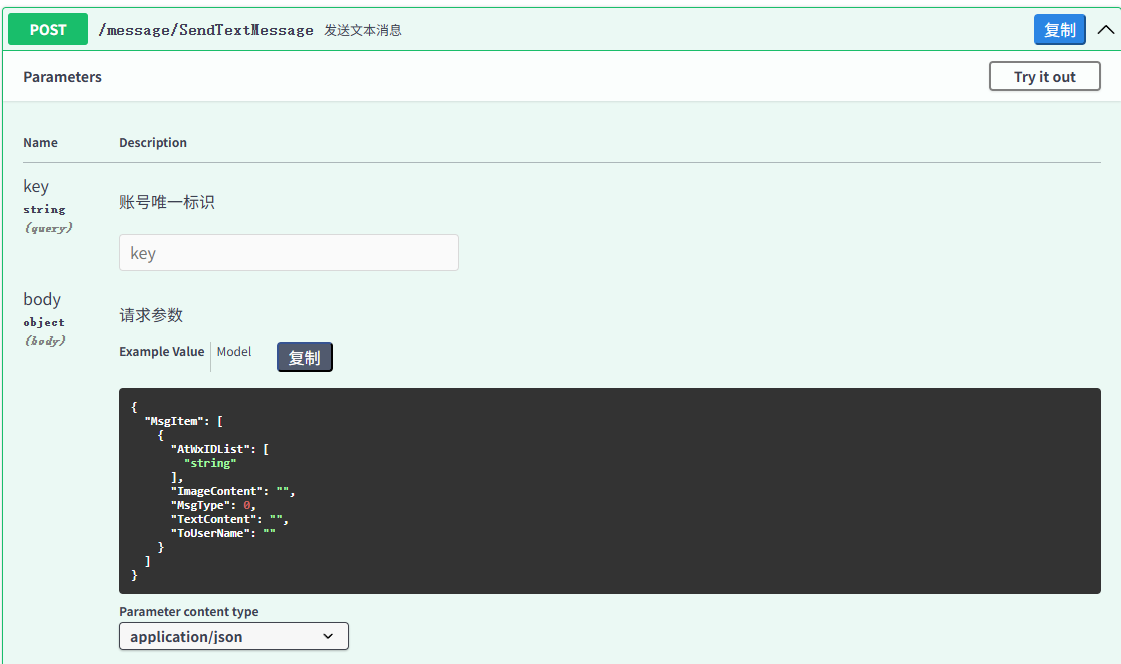Focus the key input field

289,252
